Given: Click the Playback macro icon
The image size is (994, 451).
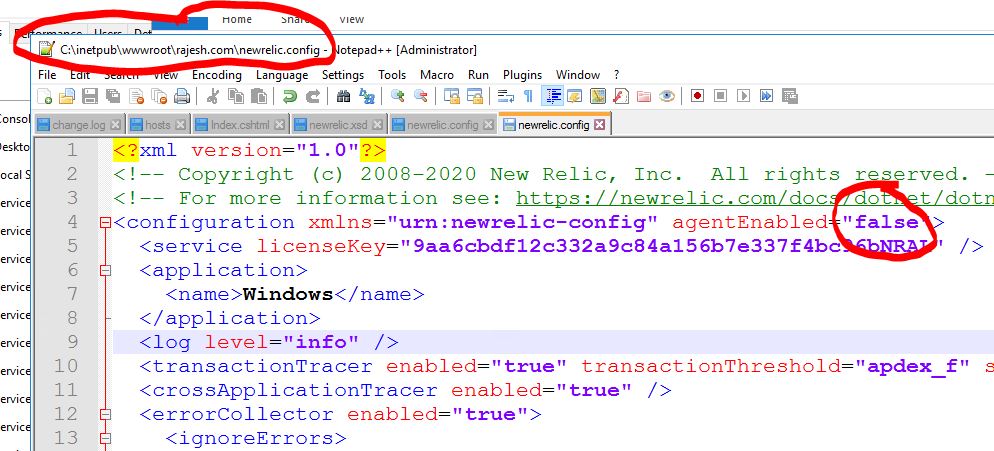Looking at the screenshot, I should (x=743, y=97).
